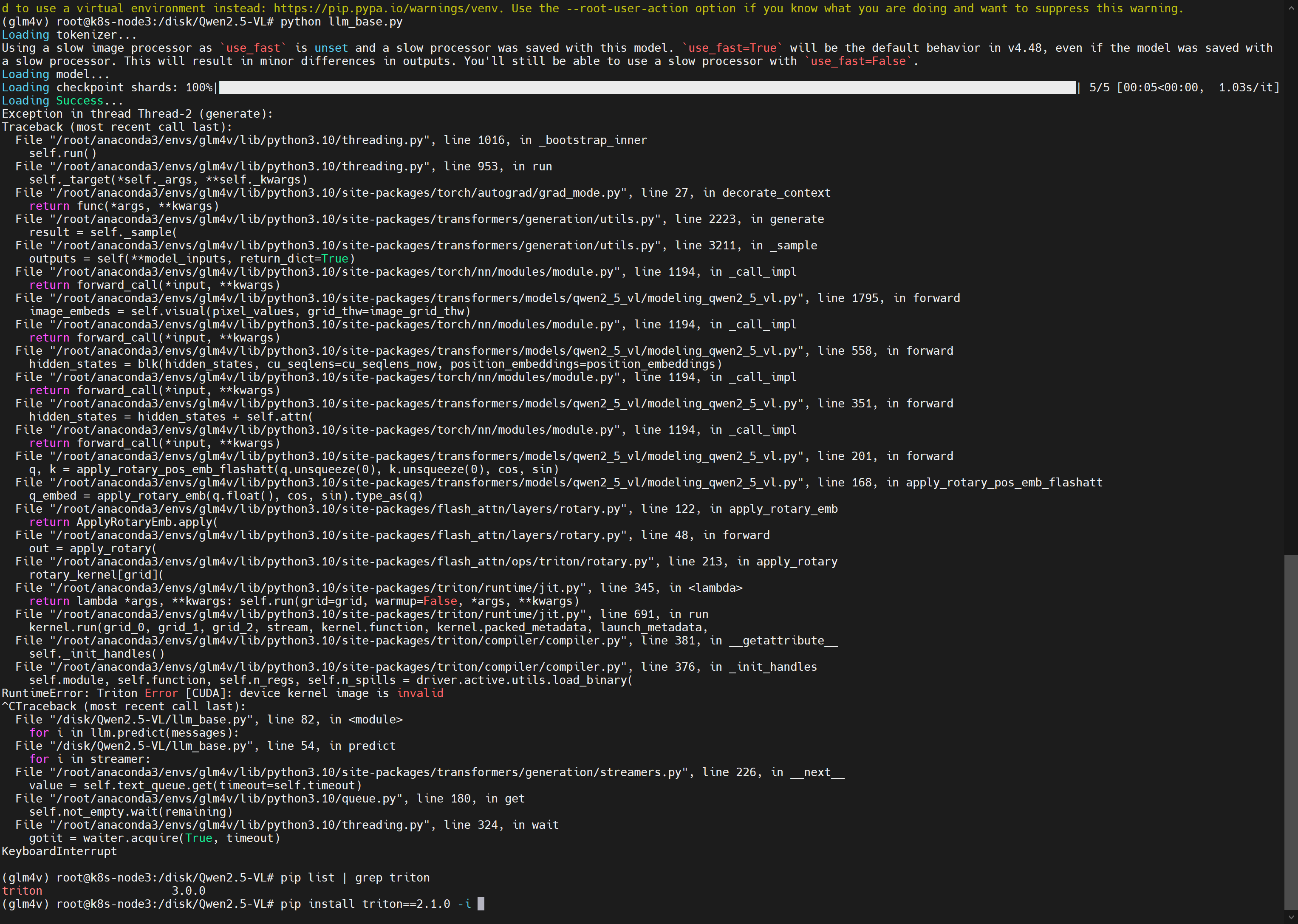The image size is (1298, 924).
Task: Click the red 'use_fast=True' text
Action: tap(732, 48)
